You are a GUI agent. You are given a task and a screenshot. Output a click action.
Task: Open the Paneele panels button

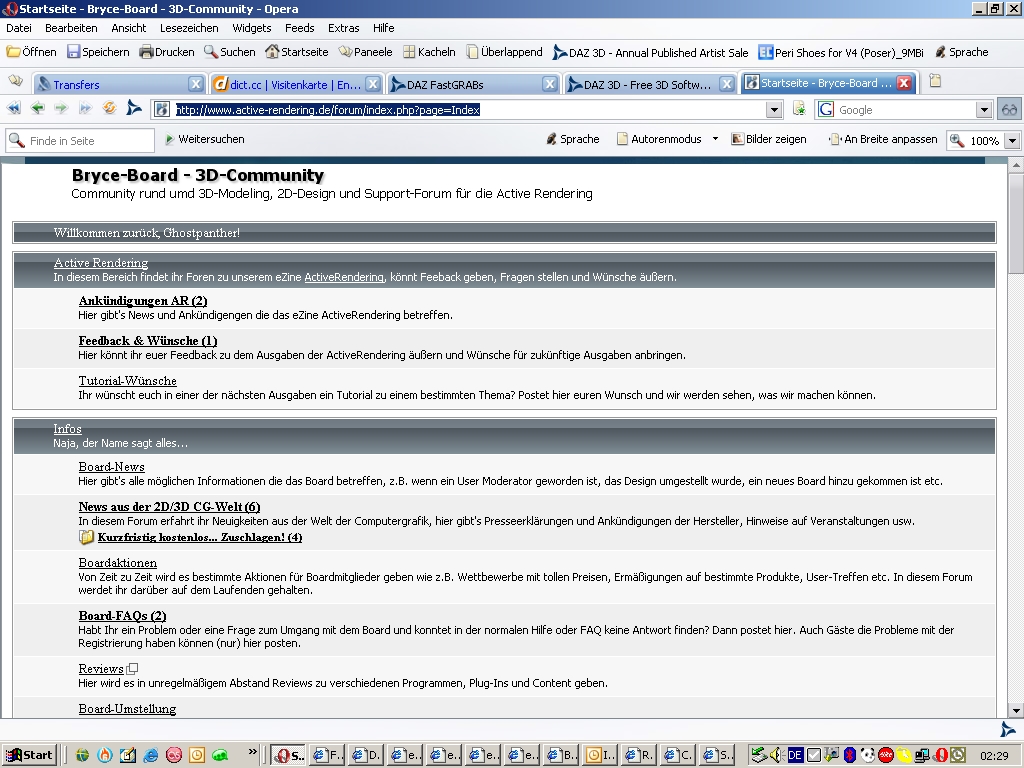365,52
